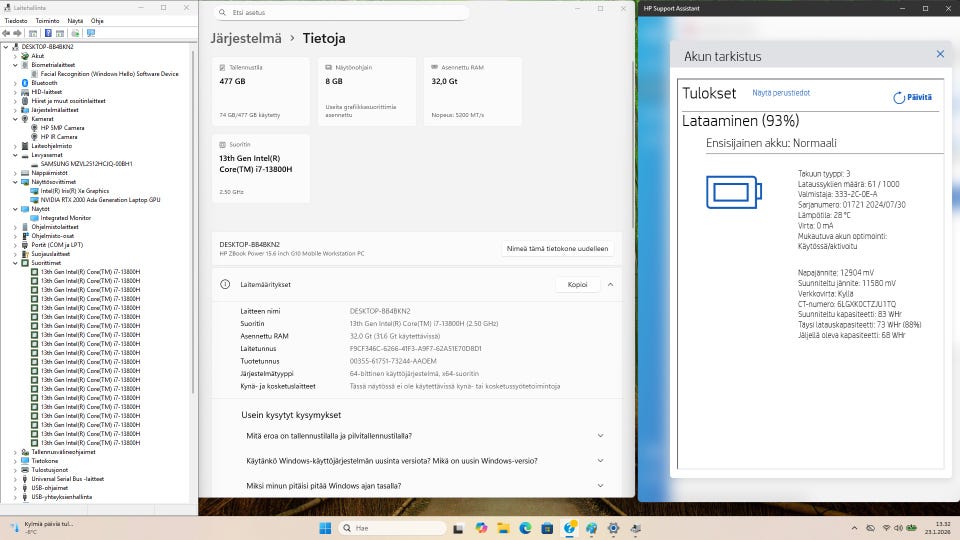This screenshot has height=540, width=960.
Task: Click the Kopioi button
Action: coord(577,285)
